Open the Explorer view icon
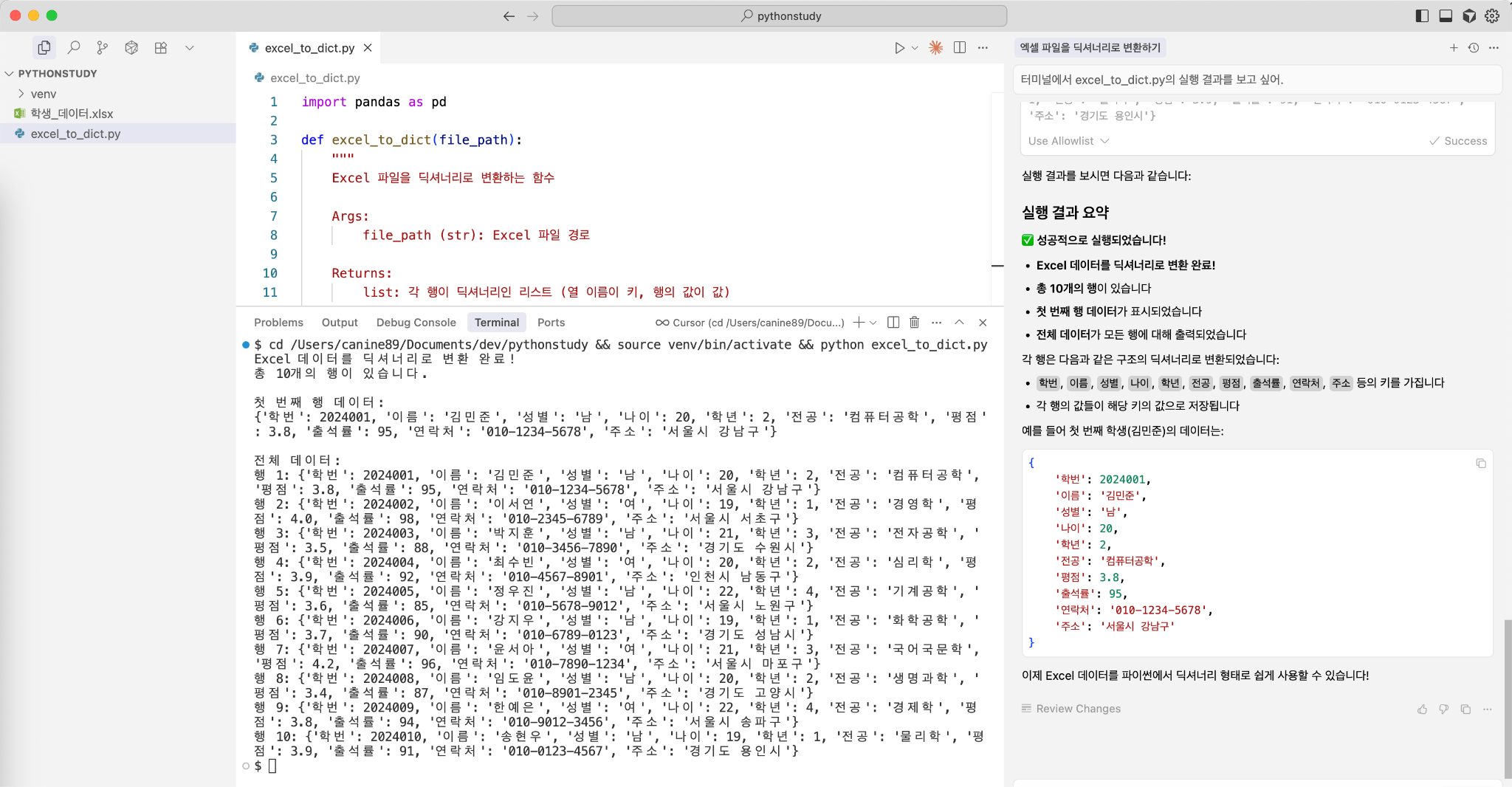 [x=44, y=48]
